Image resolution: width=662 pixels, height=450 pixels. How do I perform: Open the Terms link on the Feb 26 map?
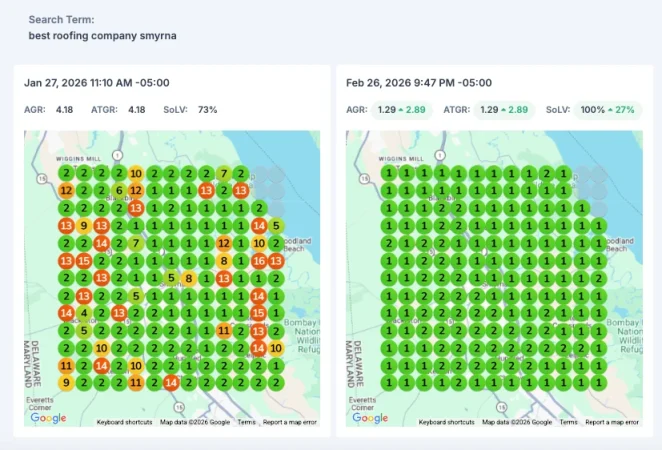568,422
